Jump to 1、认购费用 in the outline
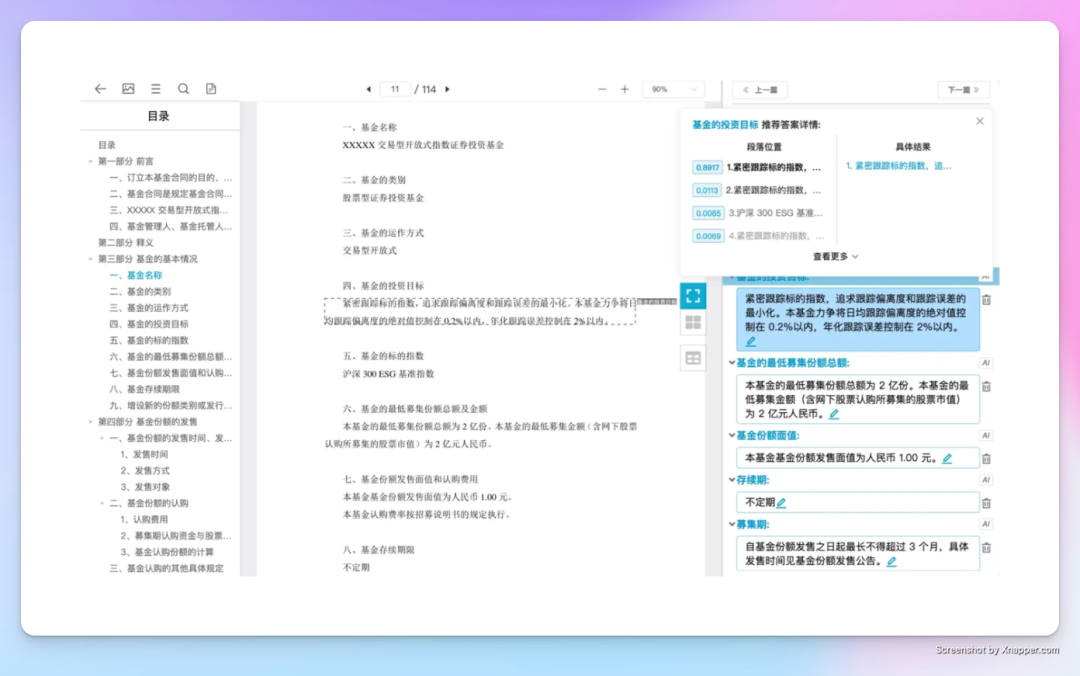 point(144,520)
